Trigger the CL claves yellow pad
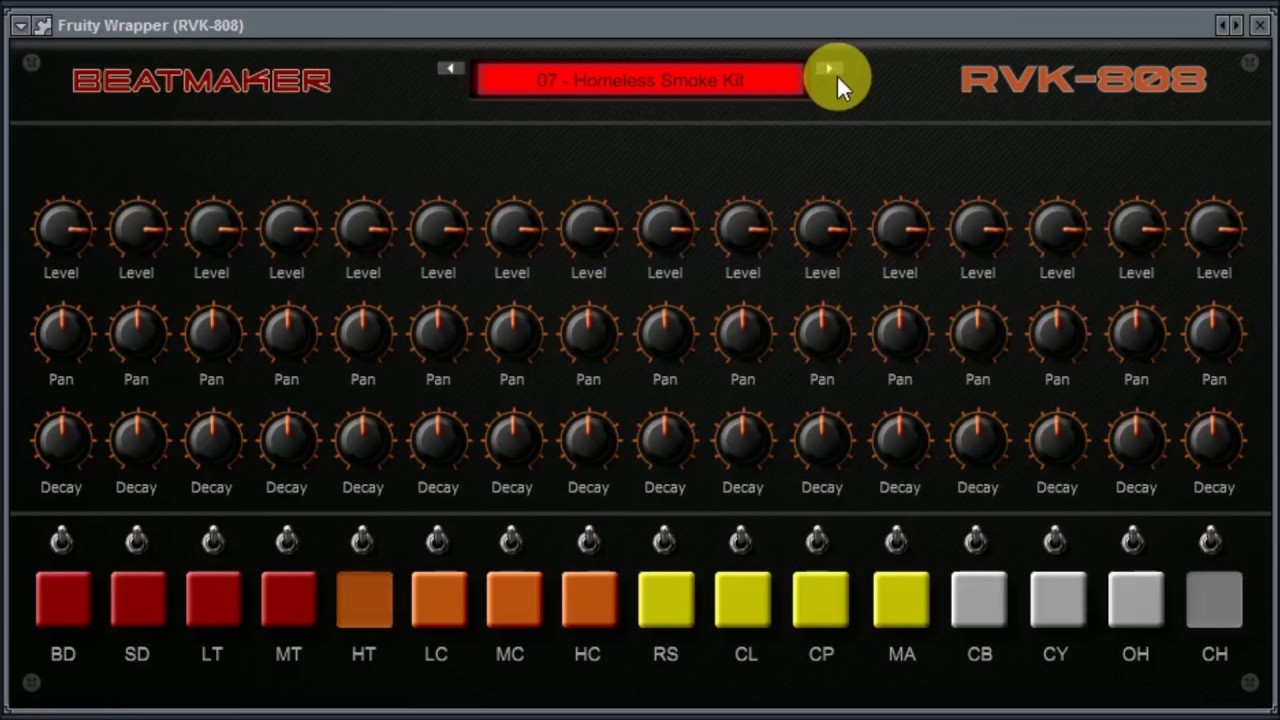Viewport: 1280px width, 720px height. coord(743,599)
